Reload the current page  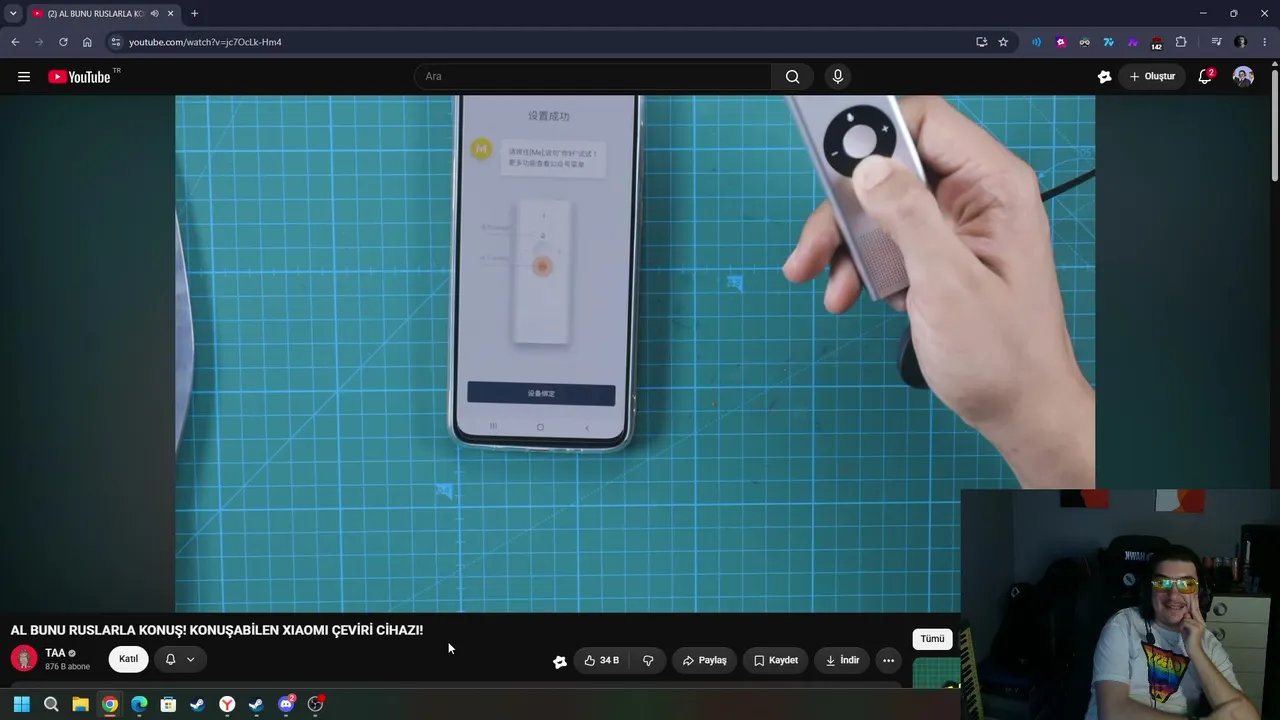63,42
